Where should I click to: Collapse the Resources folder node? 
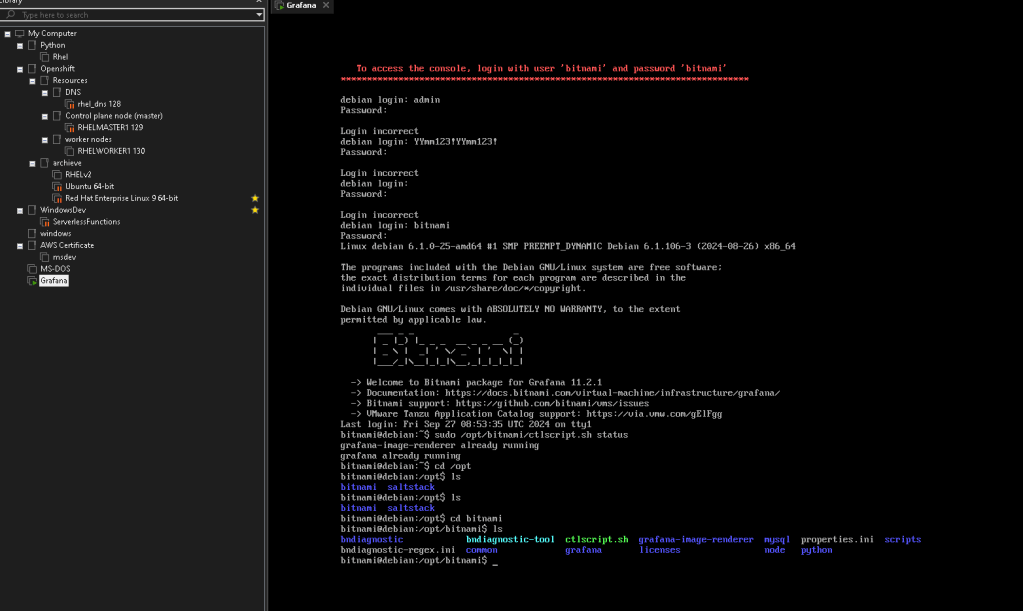[x=32, y=81]
